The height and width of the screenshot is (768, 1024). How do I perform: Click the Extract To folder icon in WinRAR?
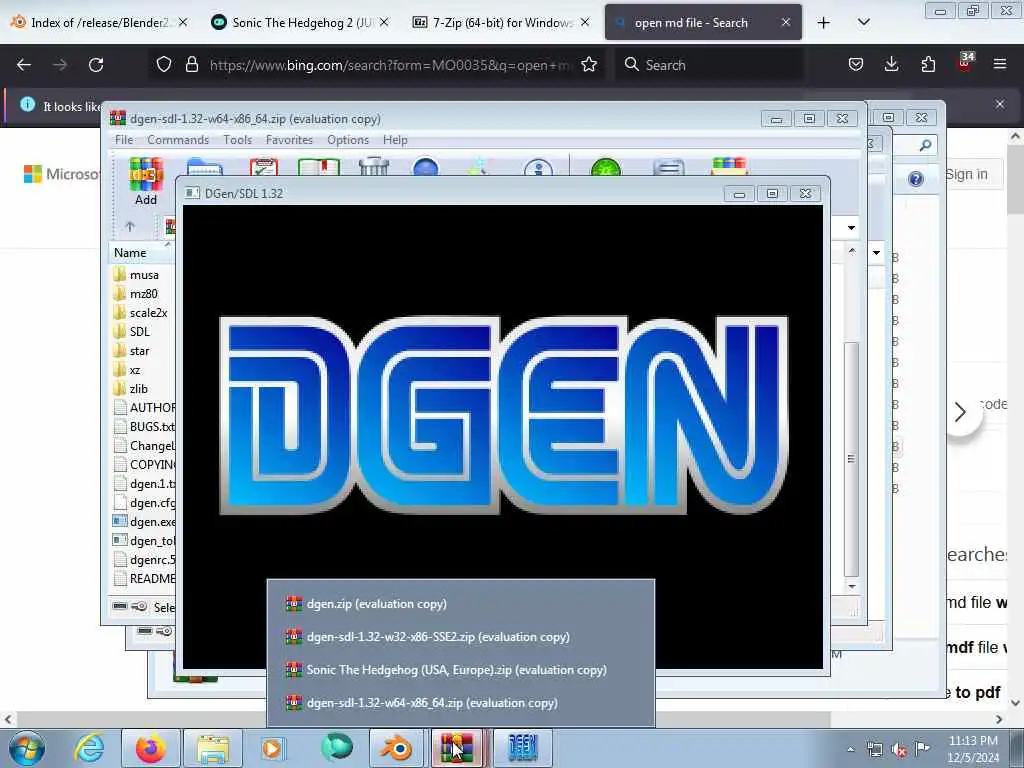click(205, 167)
